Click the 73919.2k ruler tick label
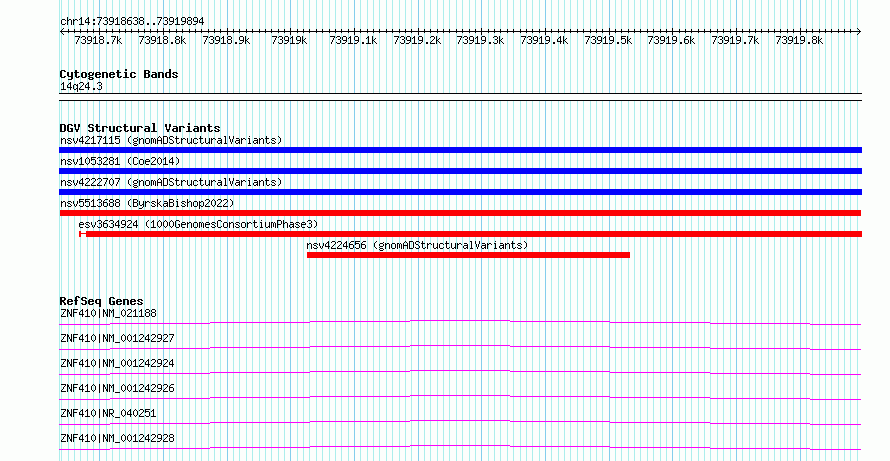 click(x=417, y=40)
